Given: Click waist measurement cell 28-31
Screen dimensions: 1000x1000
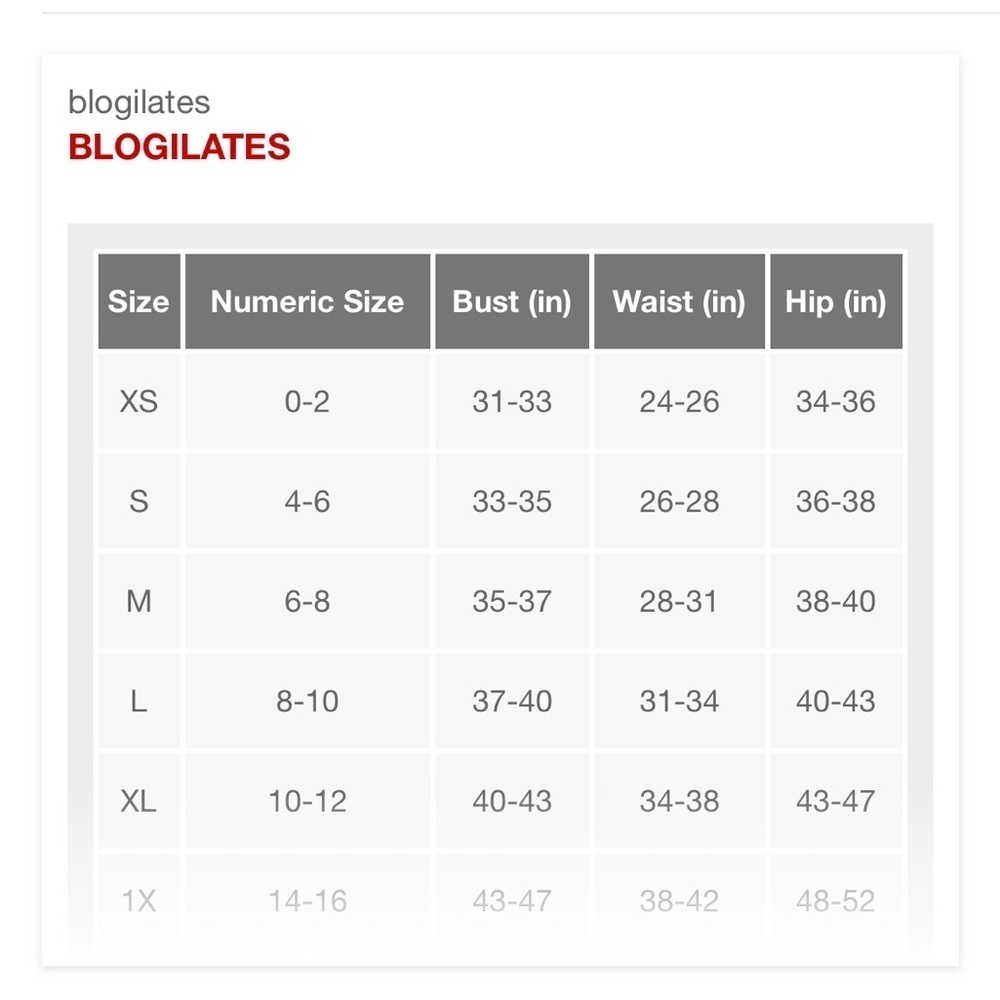Looking at the screenshot, I should click(679, 601).
